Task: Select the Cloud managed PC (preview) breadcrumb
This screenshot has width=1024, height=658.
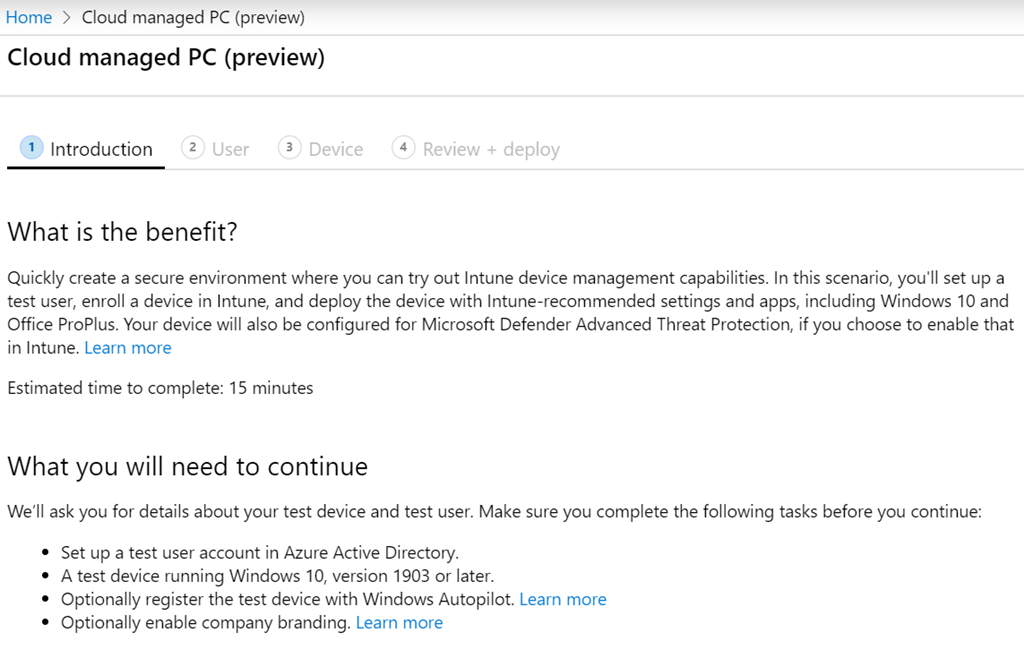Action: pyautogui.click(x=193, y=17)
